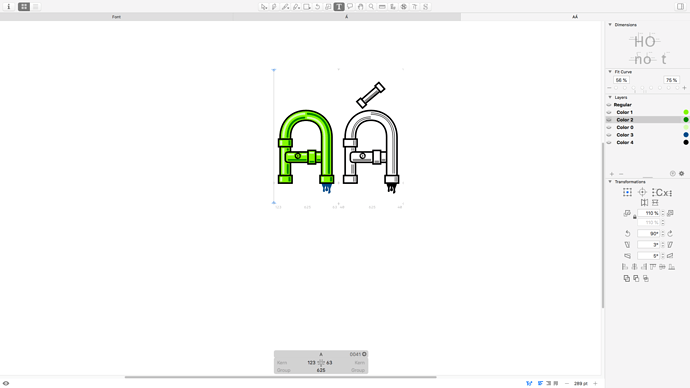Select the Scale tool
This screenshot has height=388, width=690.
point(328,7)
